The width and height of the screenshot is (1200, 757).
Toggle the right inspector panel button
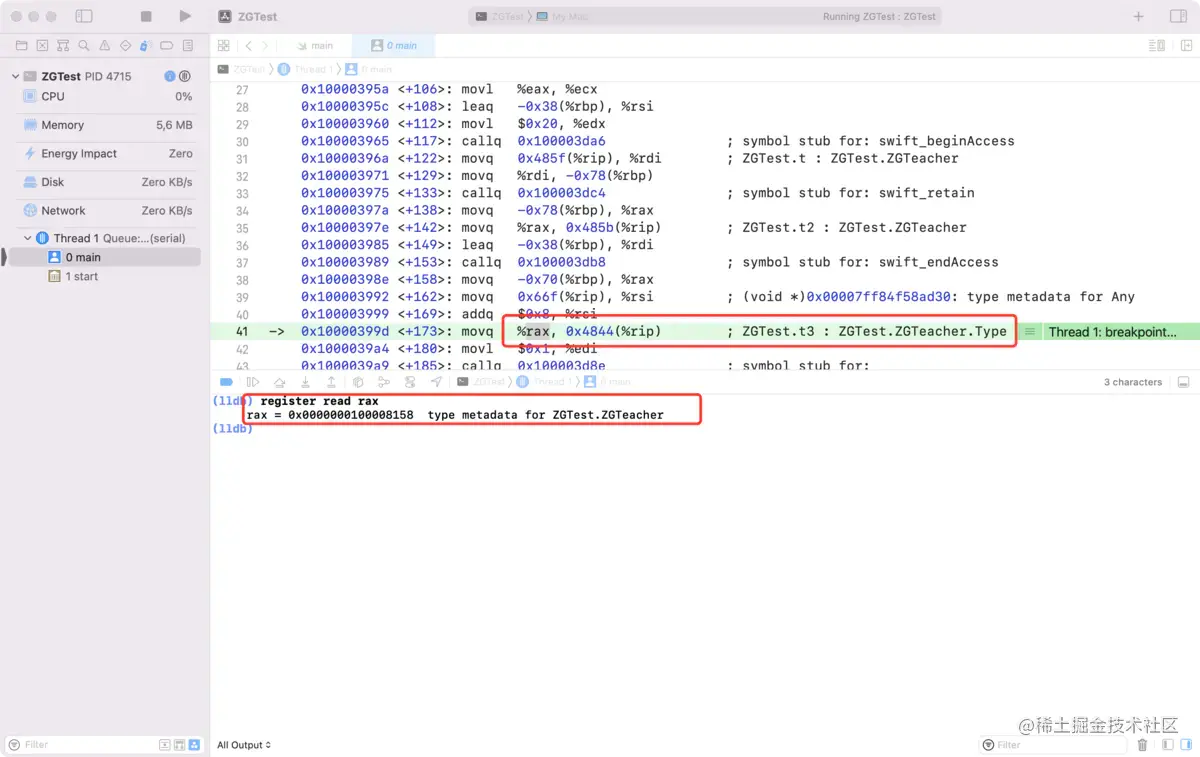pyautogui.click(x=1178, y=17)
